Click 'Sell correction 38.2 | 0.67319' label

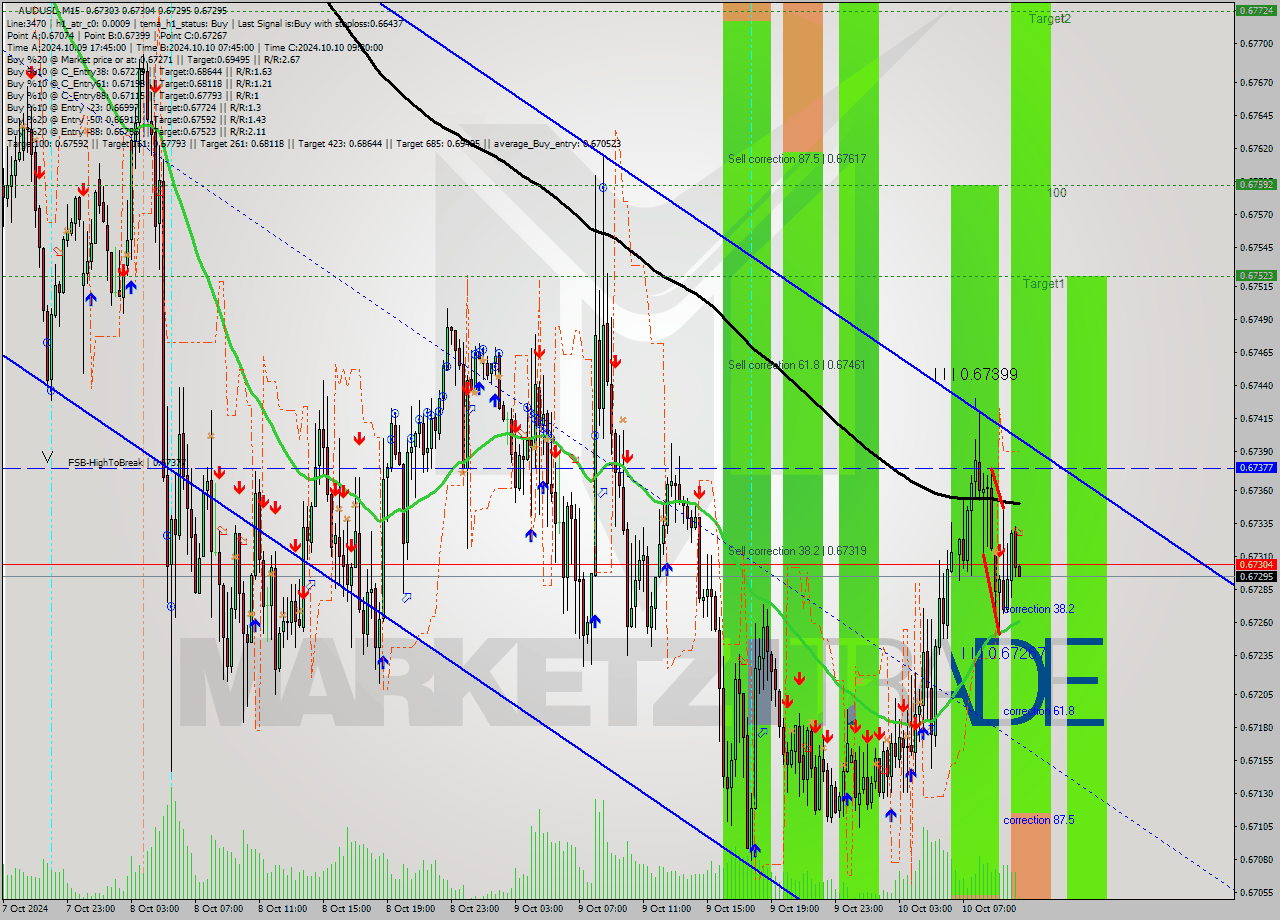click(x=797, y=551)
